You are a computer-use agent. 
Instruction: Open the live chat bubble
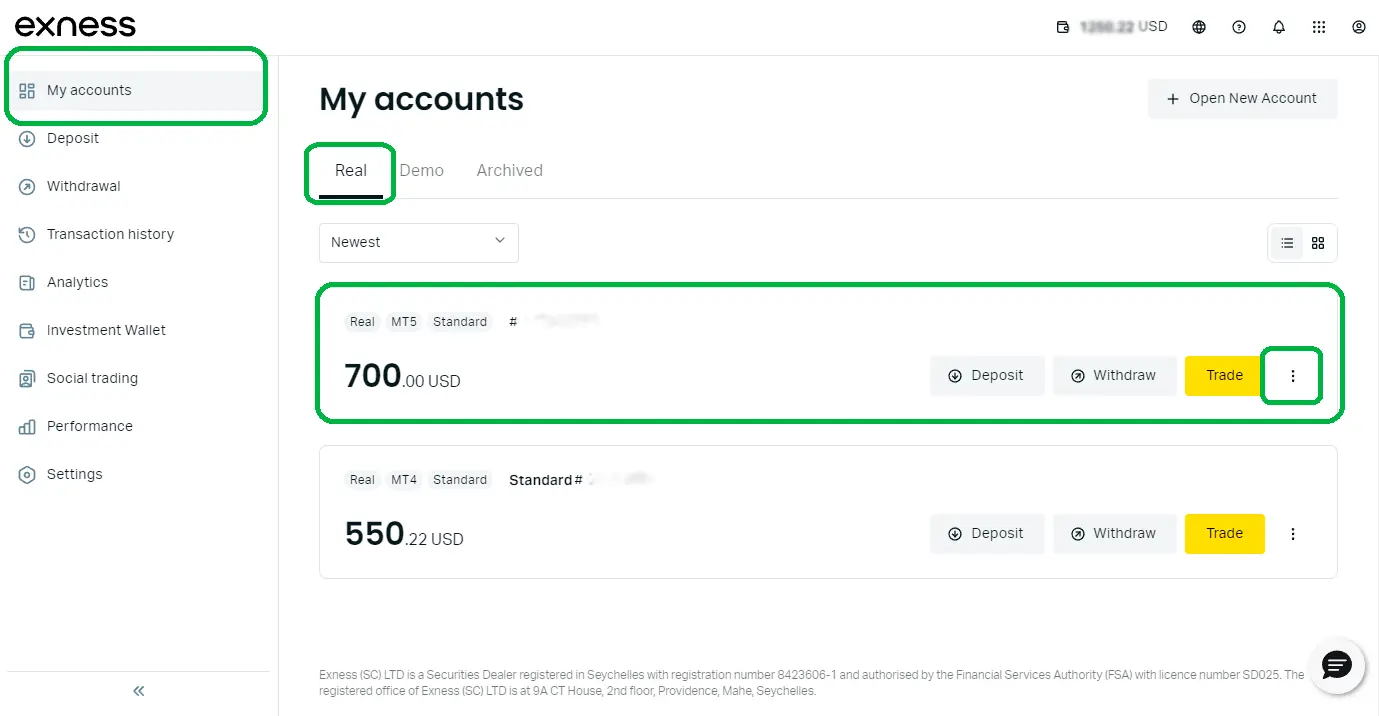(1336, 665)
